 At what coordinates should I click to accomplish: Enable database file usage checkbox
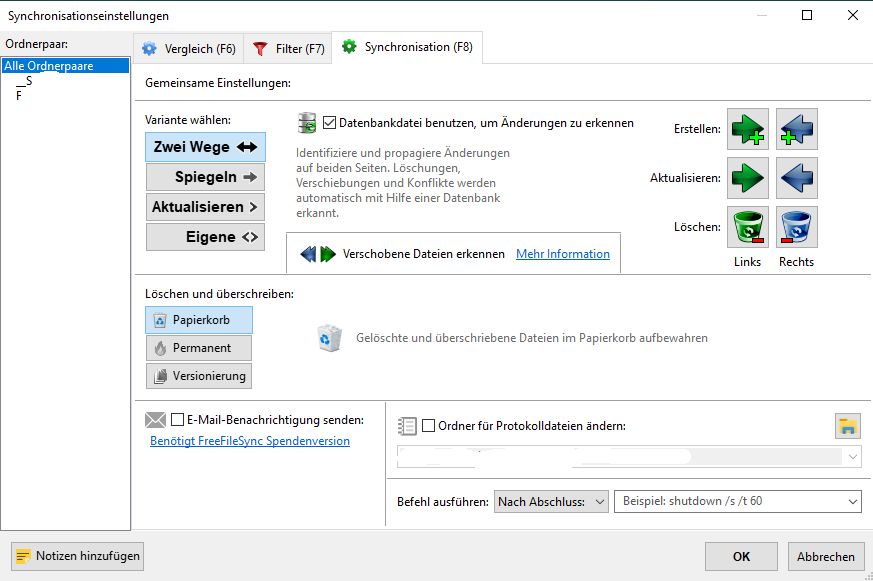pyautogui.click(x=329, y=123)
